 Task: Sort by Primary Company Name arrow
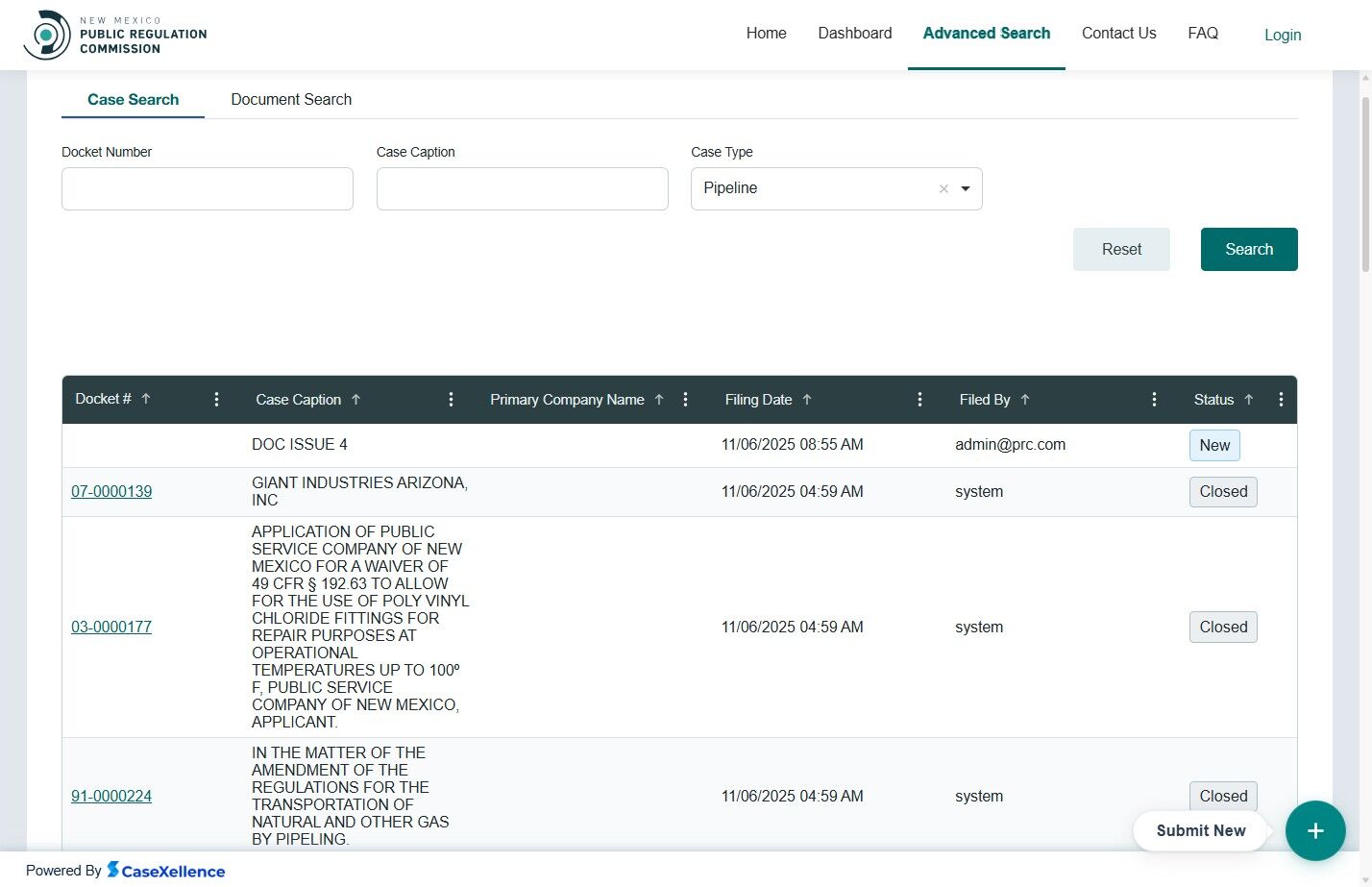coord(659,400)
